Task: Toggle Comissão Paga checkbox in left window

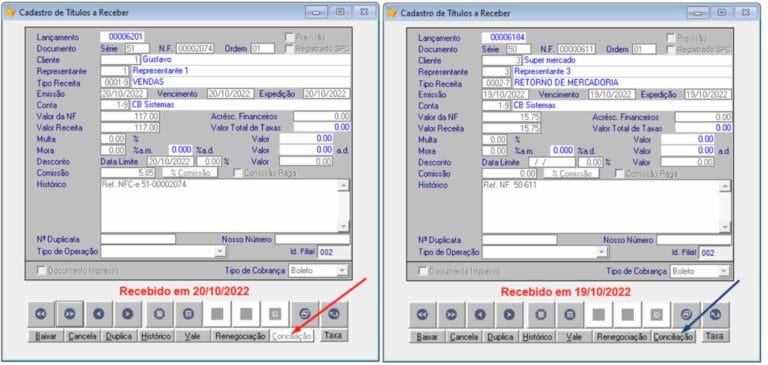Action: (237, 173)
